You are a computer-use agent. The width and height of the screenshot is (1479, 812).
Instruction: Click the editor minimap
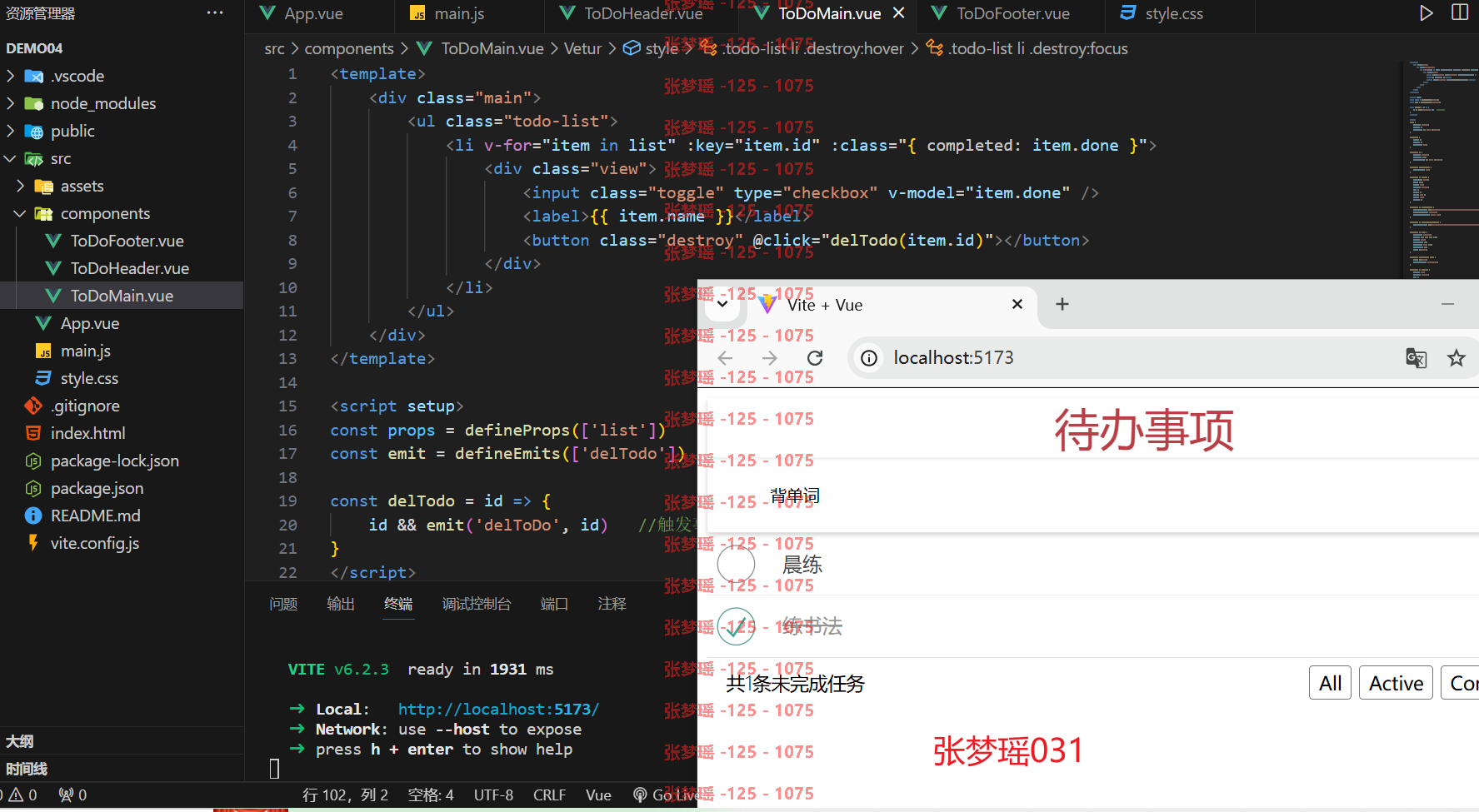pyautogui.click(x=1440, y=170)
